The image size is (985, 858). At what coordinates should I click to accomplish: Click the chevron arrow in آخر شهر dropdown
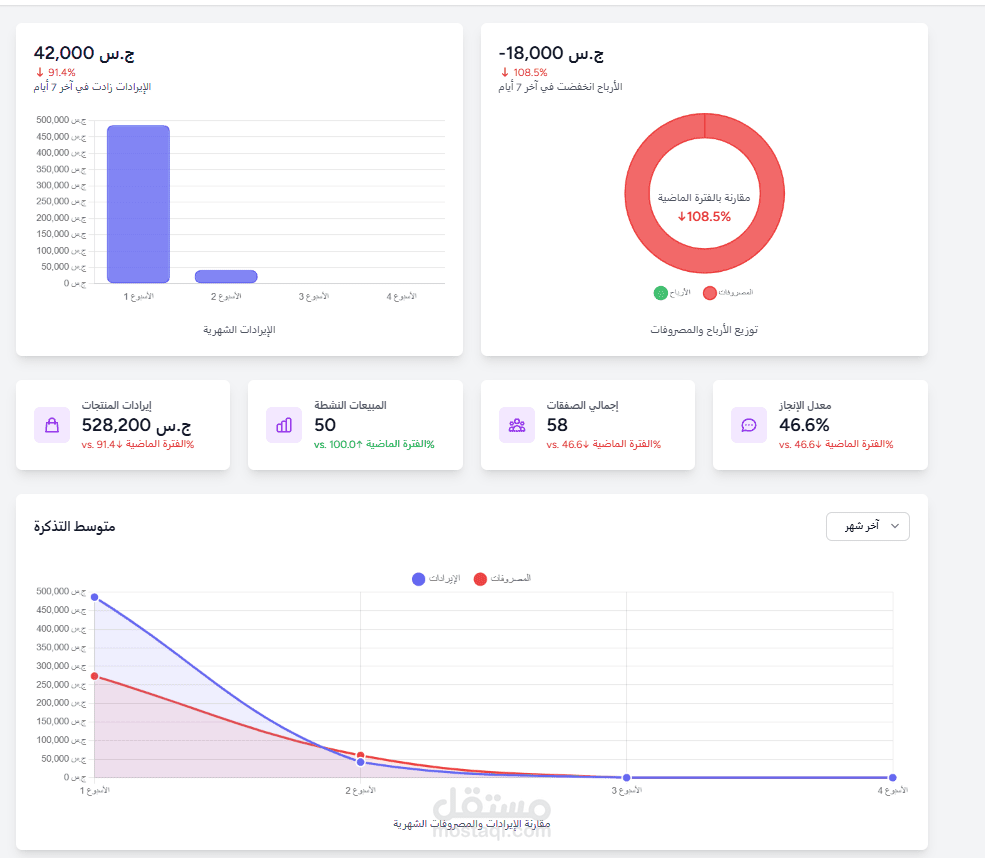895,526
